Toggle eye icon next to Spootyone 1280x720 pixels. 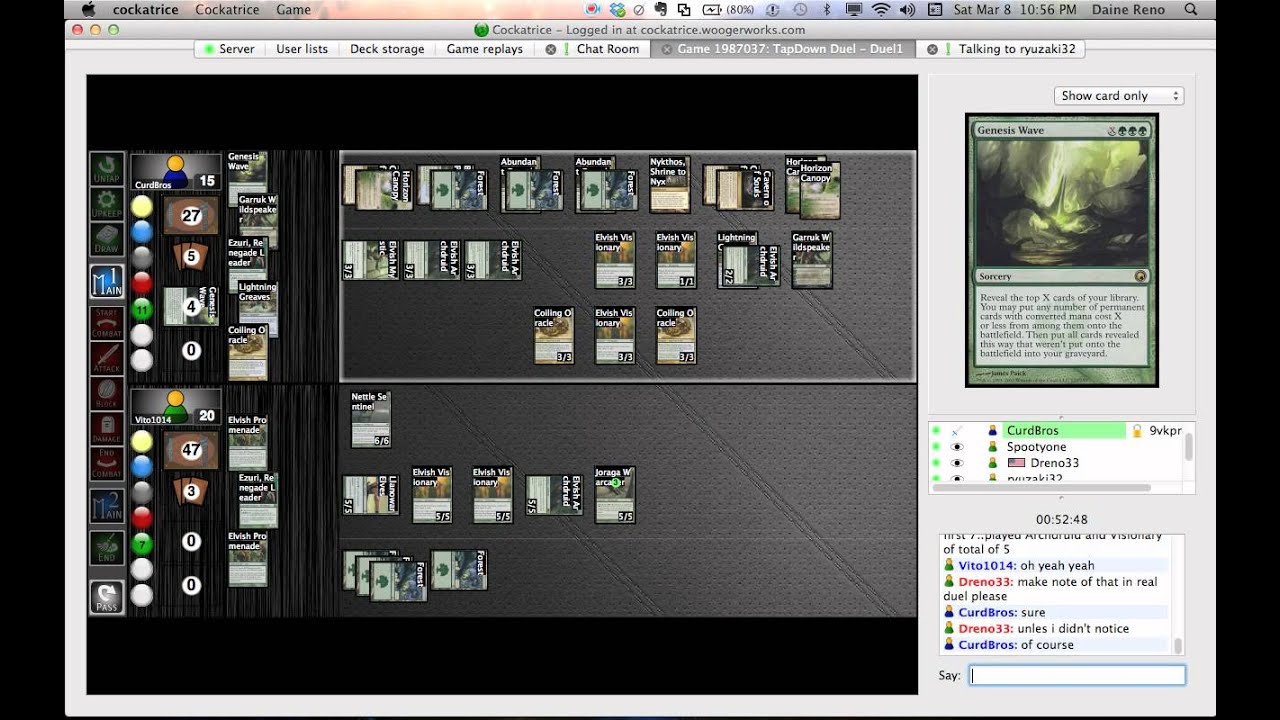957,447
